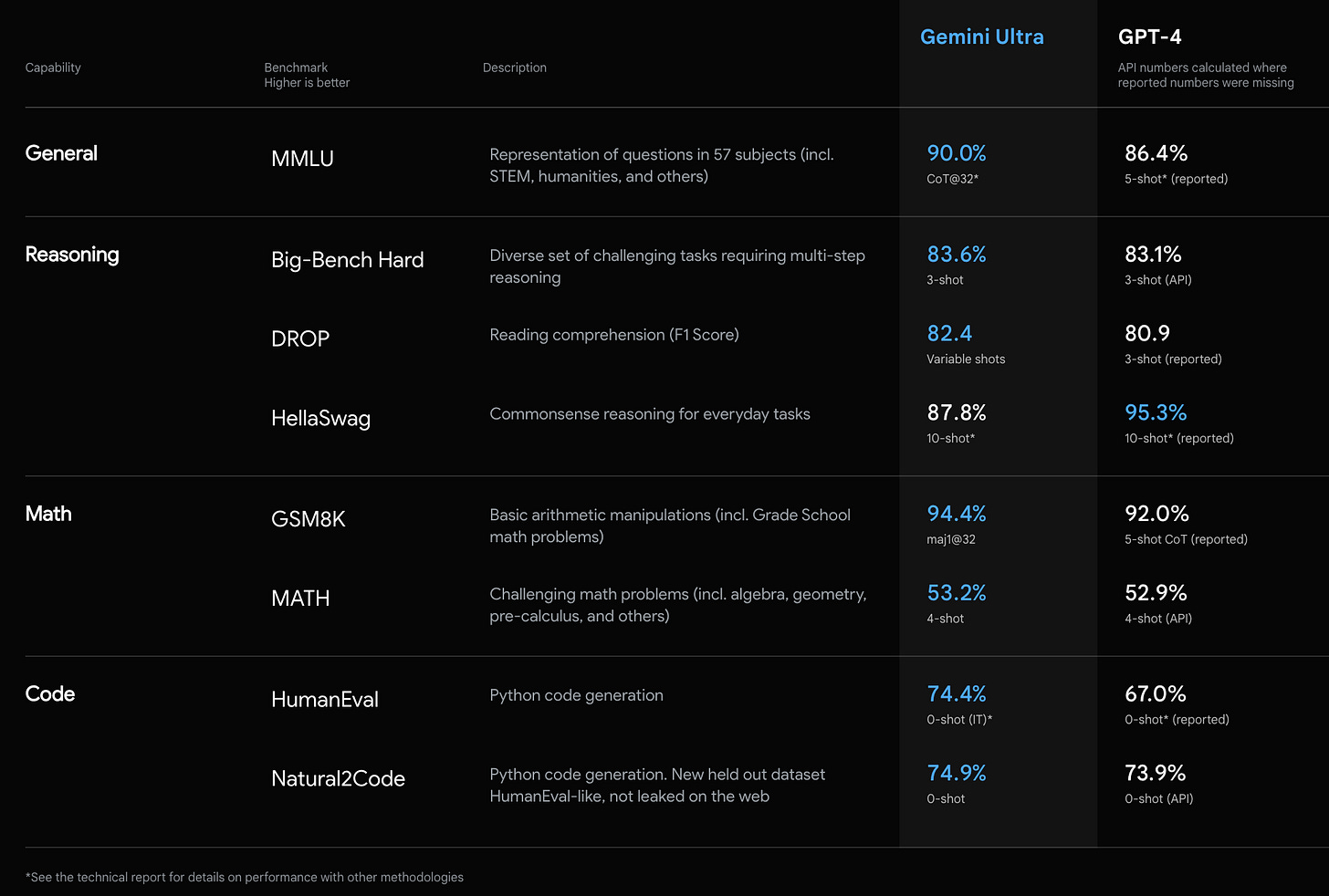Click the 'New held out dataset' description
Screen dimensions: 1329x896
657,786
